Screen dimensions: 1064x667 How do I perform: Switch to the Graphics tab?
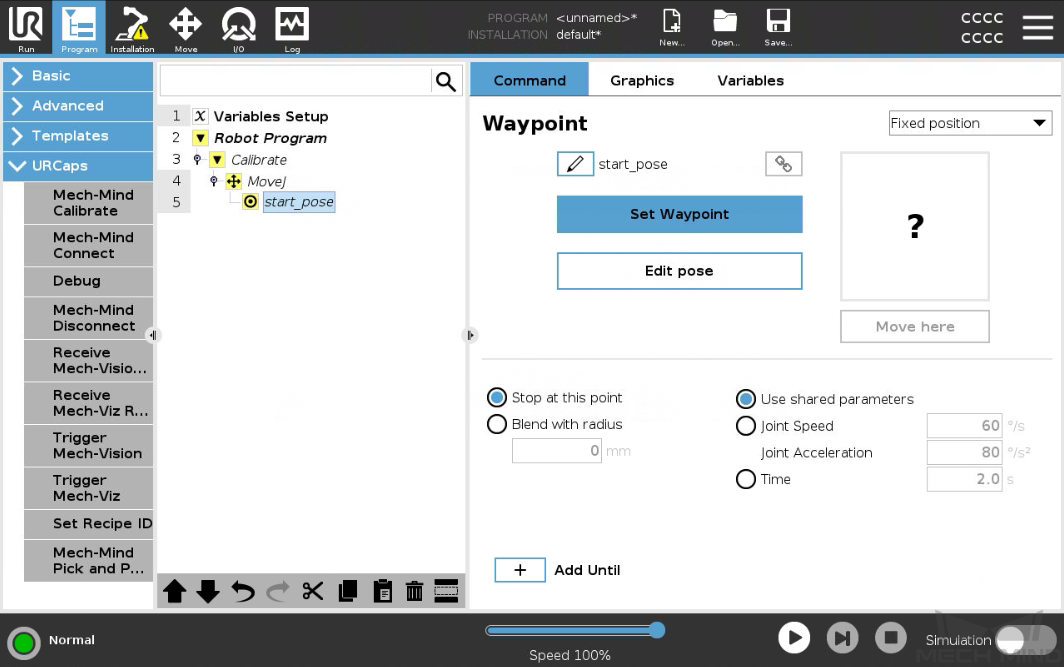pos(641,80)
